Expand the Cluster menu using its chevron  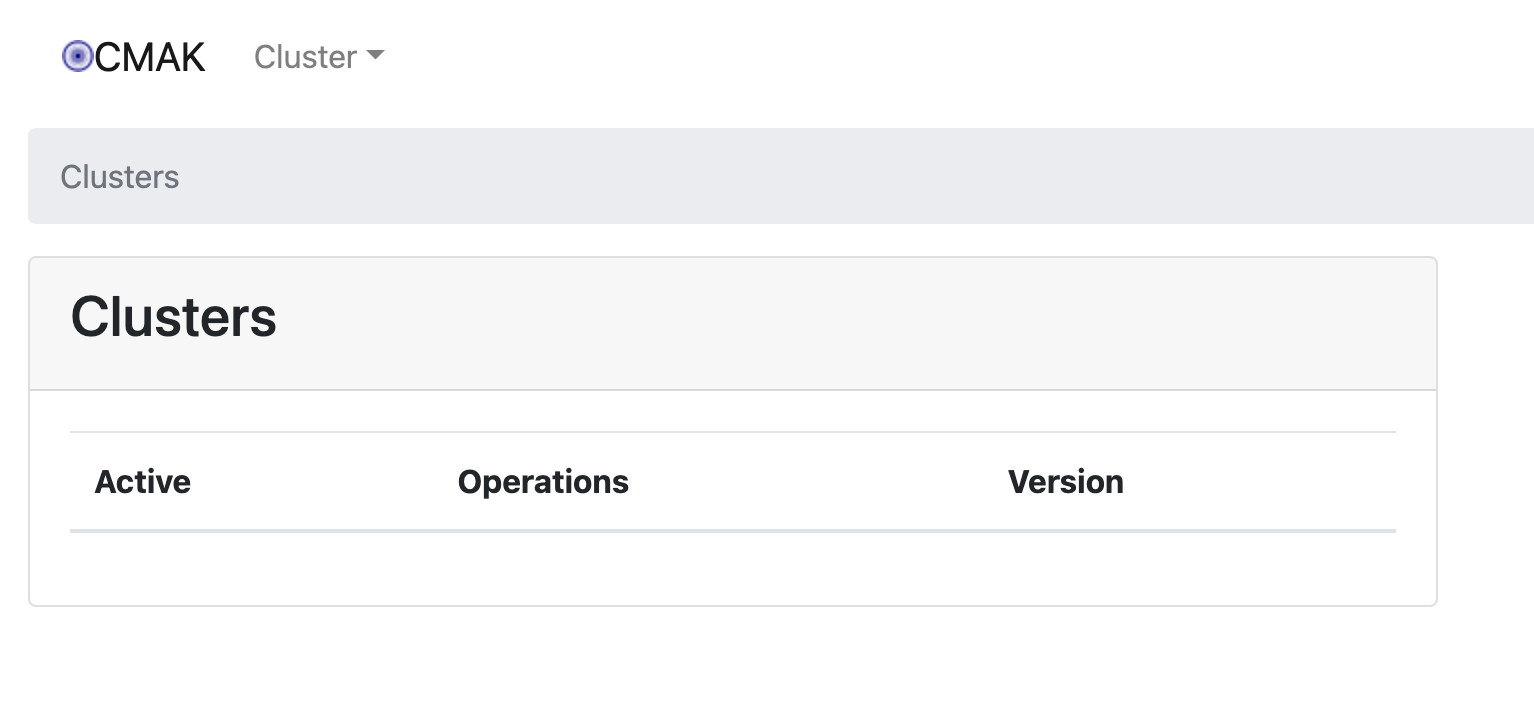(x=376, y=57)
